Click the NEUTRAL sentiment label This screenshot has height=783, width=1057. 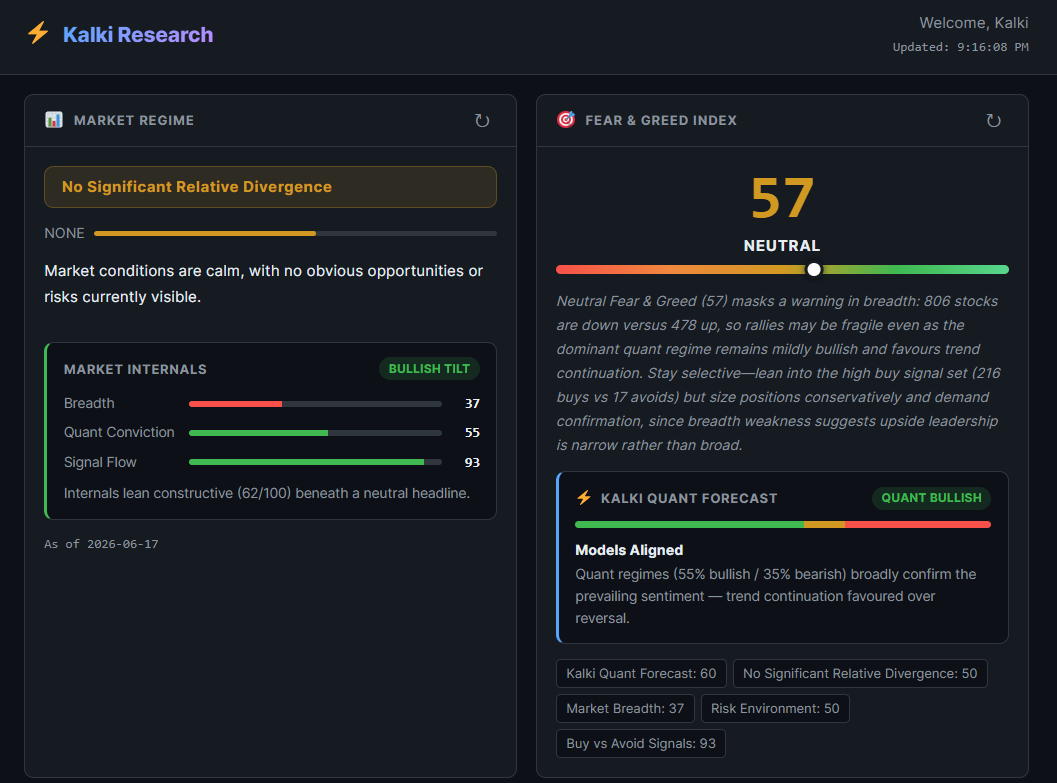782,245
